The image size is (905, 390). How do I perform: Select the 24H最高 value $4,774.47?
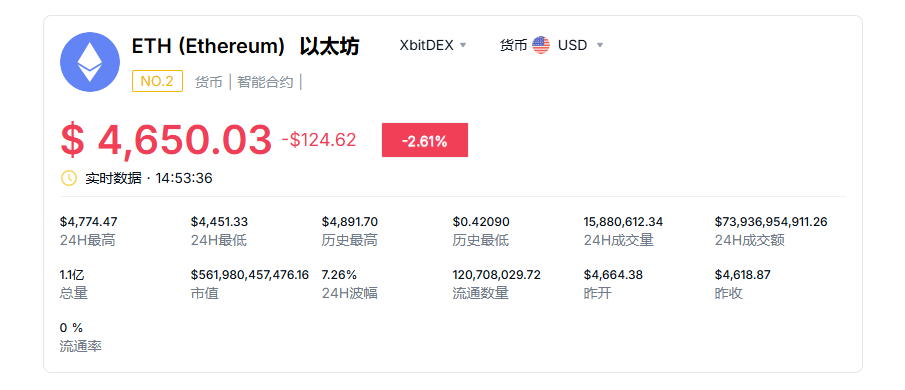point(88,222)
